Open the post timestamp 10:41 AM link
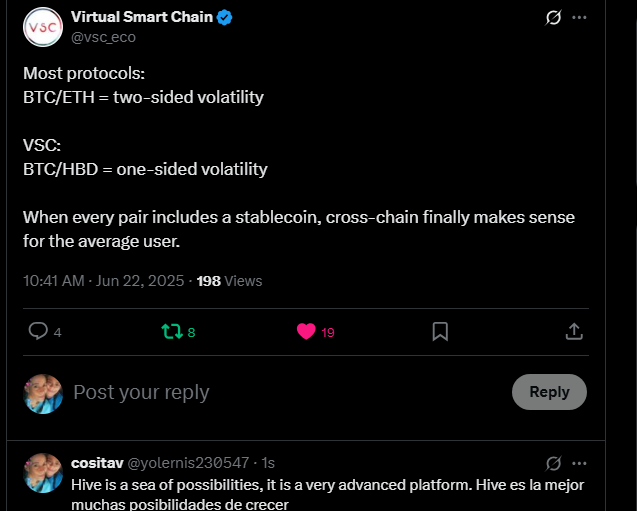The width and height of the screenshot is (637, 511). click(x=104, y=281)
